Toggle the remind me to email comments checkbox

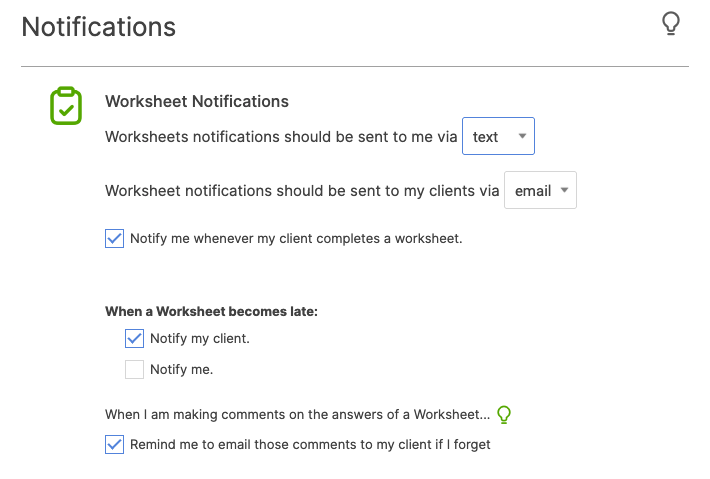tap(115, 445)
